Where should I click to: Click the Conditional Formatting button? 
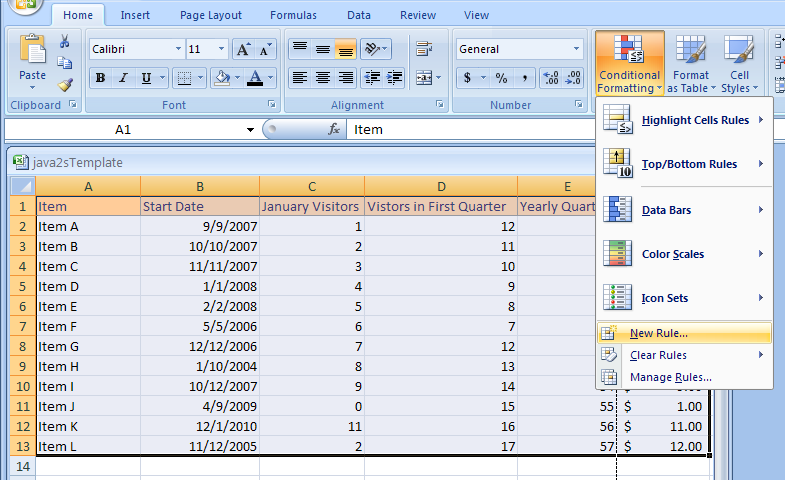630,63
